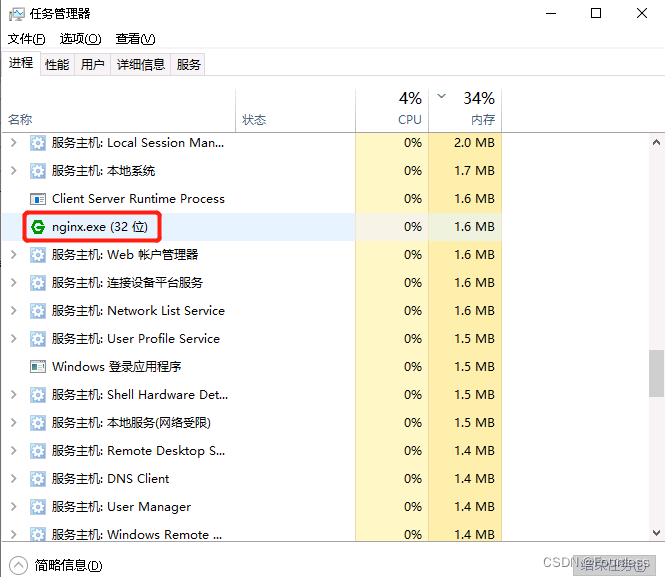Click gear icon of User Profile Service
This screenshot has width=665, height=577.
[x=38, y=339]
